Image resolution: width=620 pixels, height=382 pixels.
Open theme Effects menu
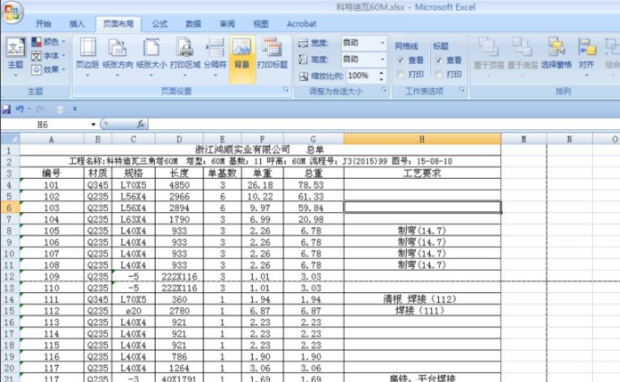pos(48,70)
